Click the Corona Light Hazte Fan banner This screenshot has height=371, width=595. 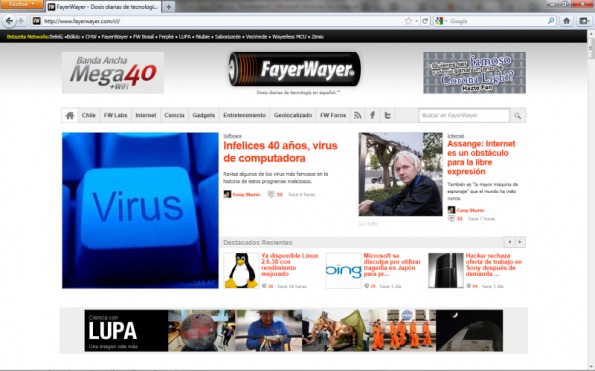tap(474, 72)
